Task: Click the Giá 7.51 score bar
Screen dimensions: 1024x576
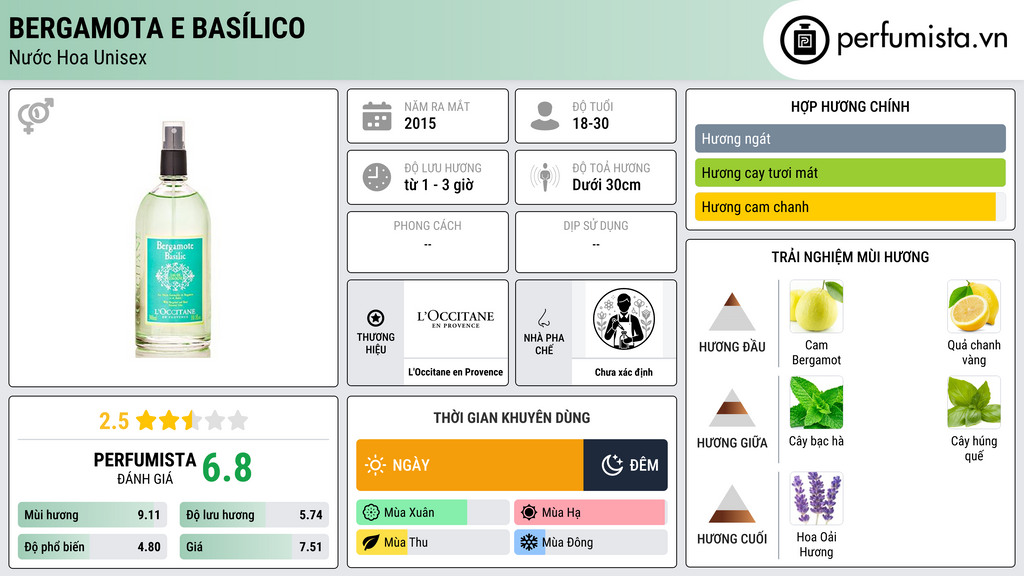Action: [x=254, y=547]
